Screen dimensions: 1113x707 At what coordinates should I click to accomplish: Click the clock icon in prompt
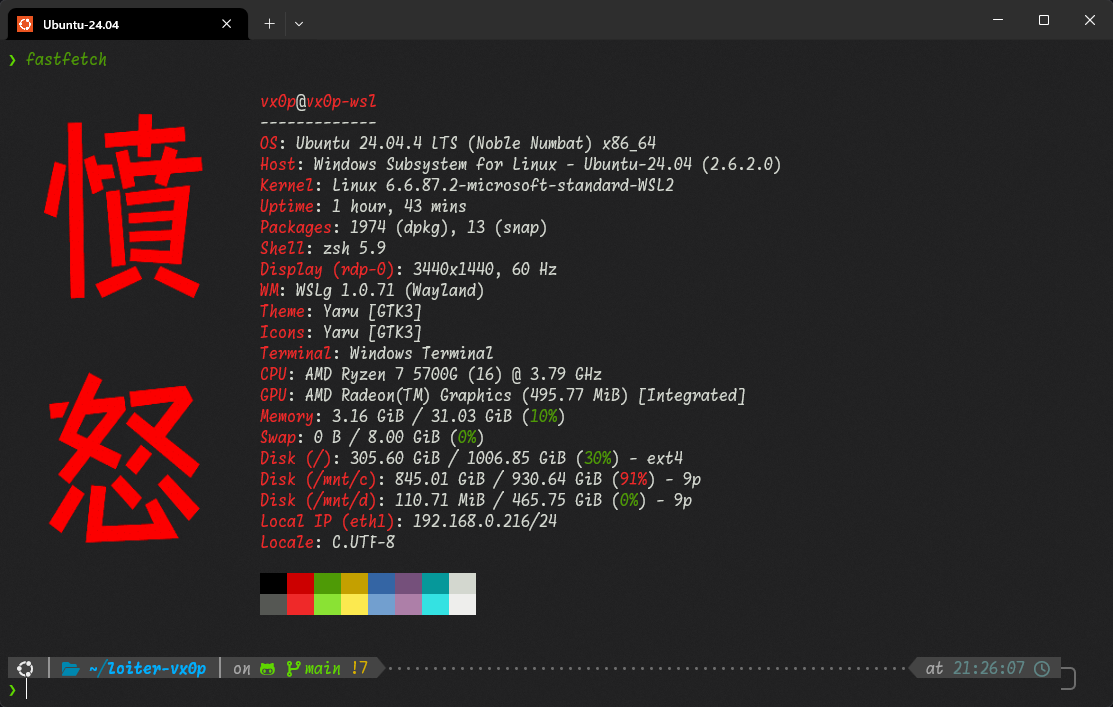1042,668
